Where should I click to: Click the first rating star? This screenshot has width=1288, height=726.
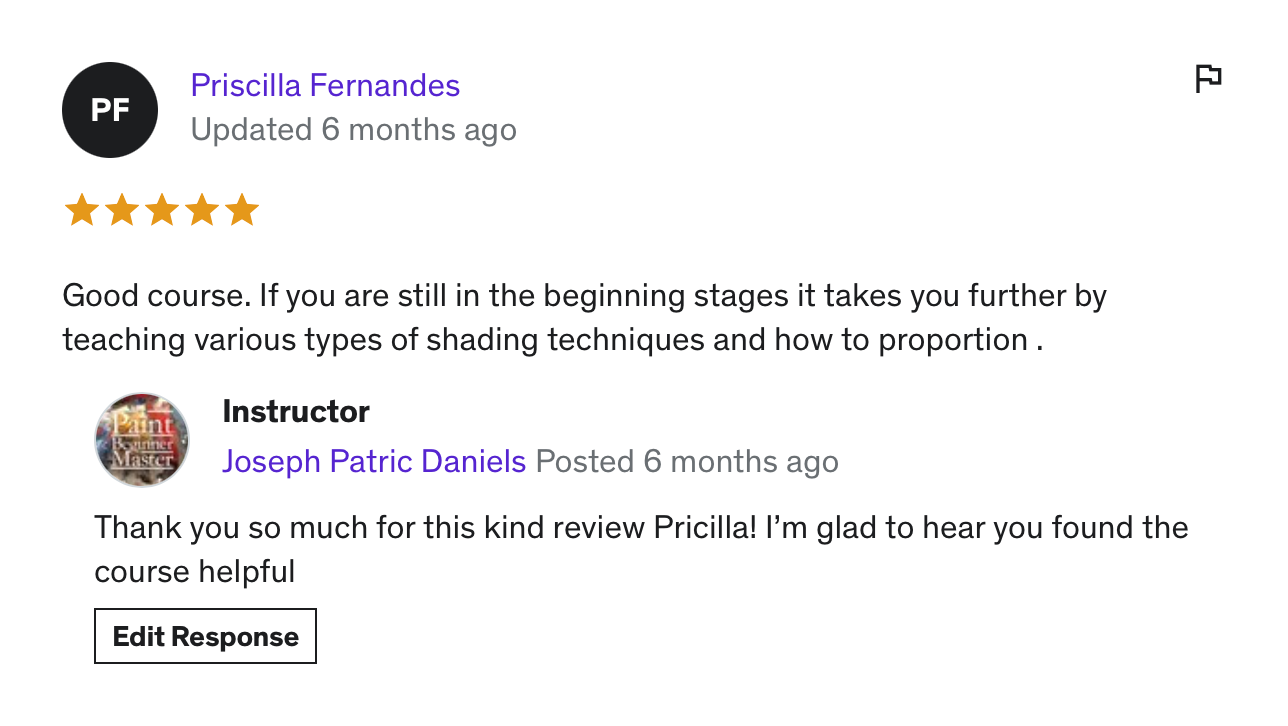[81, 211]
